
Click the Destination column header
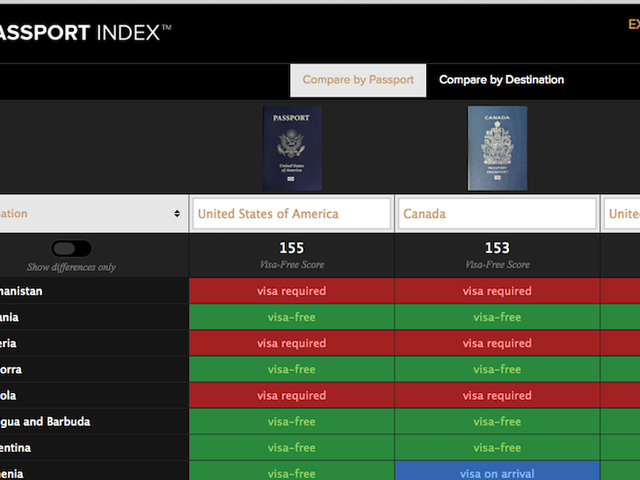click(x=94, y=213)
